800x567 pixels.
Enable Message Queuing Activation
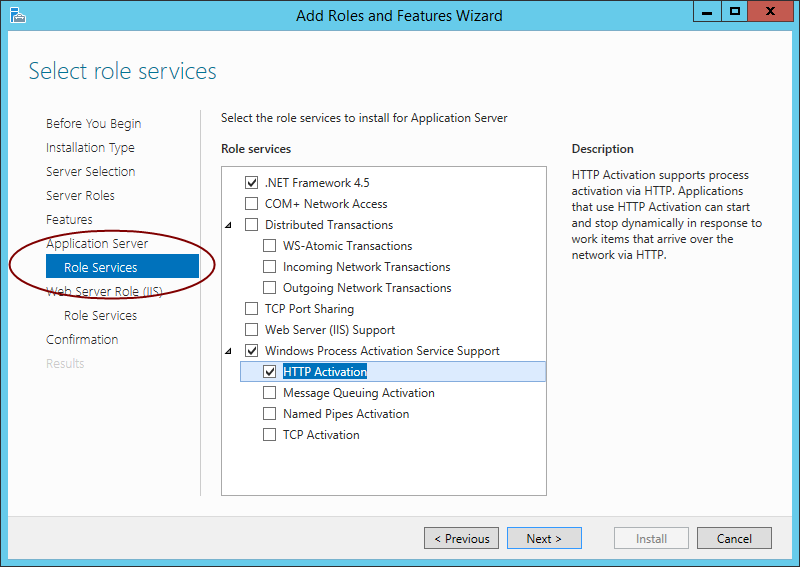click(269, 392)
